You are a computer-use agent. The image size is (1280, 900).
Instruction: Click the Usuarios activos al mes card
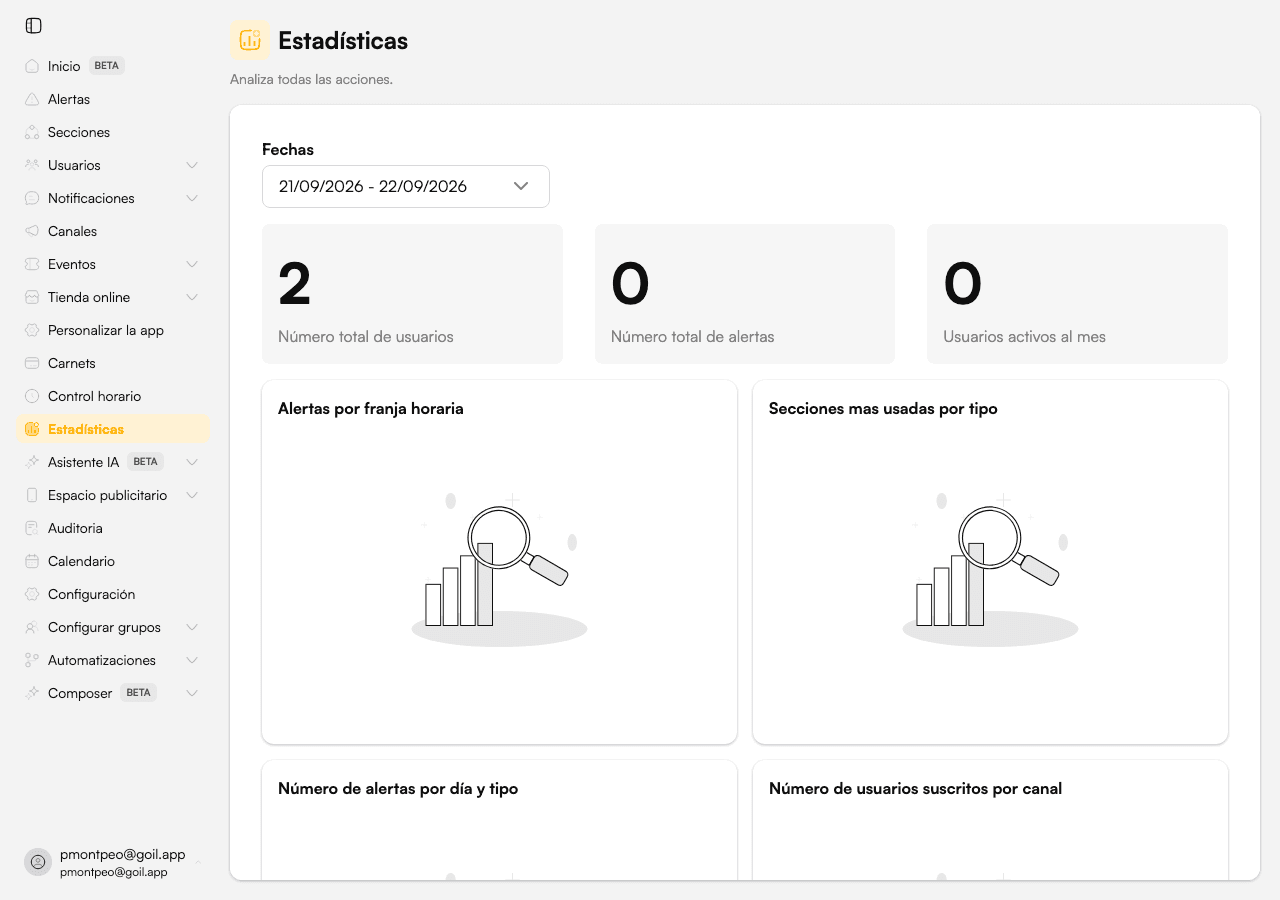click(1077, 294)
